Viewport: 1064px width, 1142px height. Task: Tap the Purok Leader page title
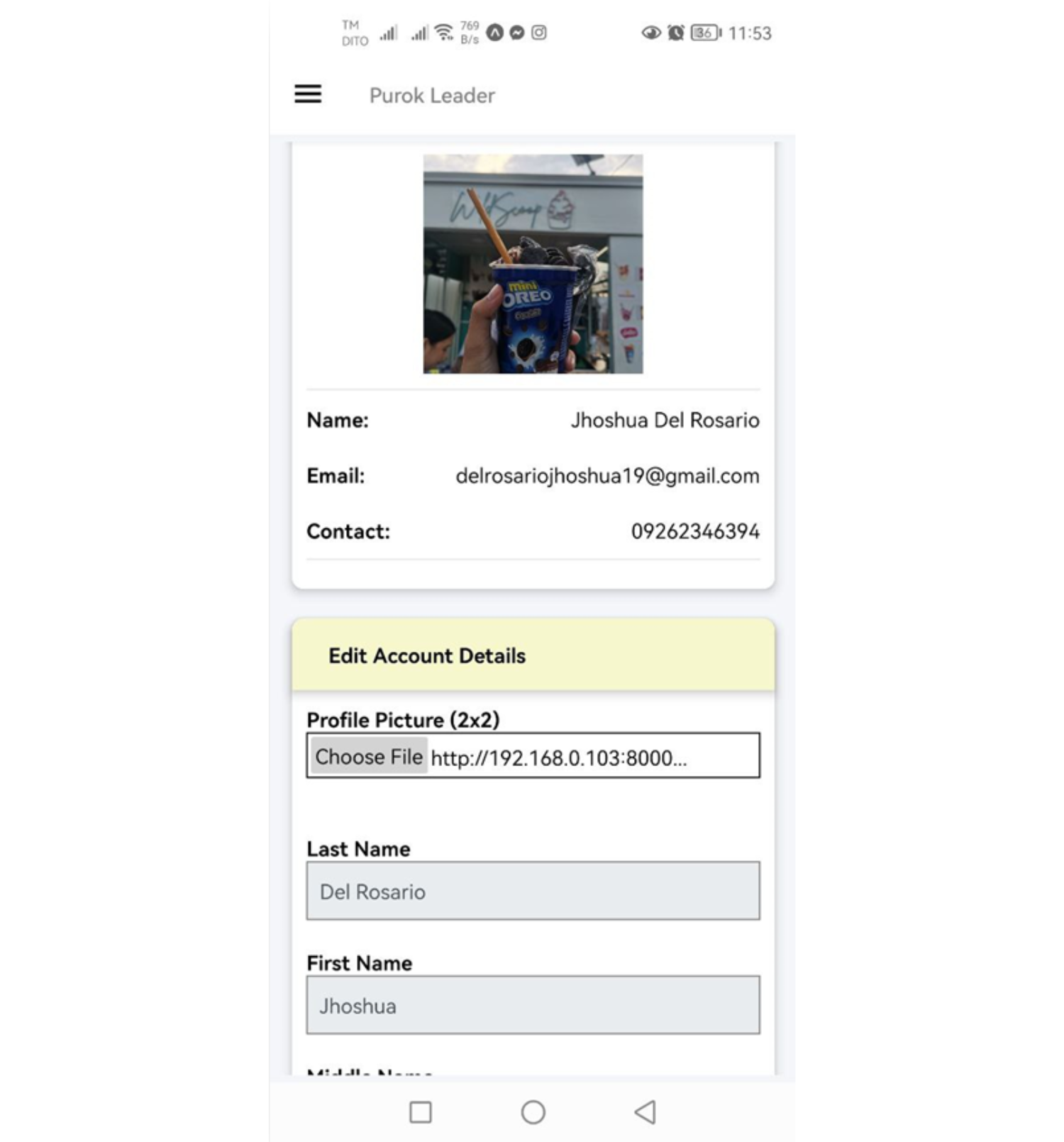(x=432, y=95)
